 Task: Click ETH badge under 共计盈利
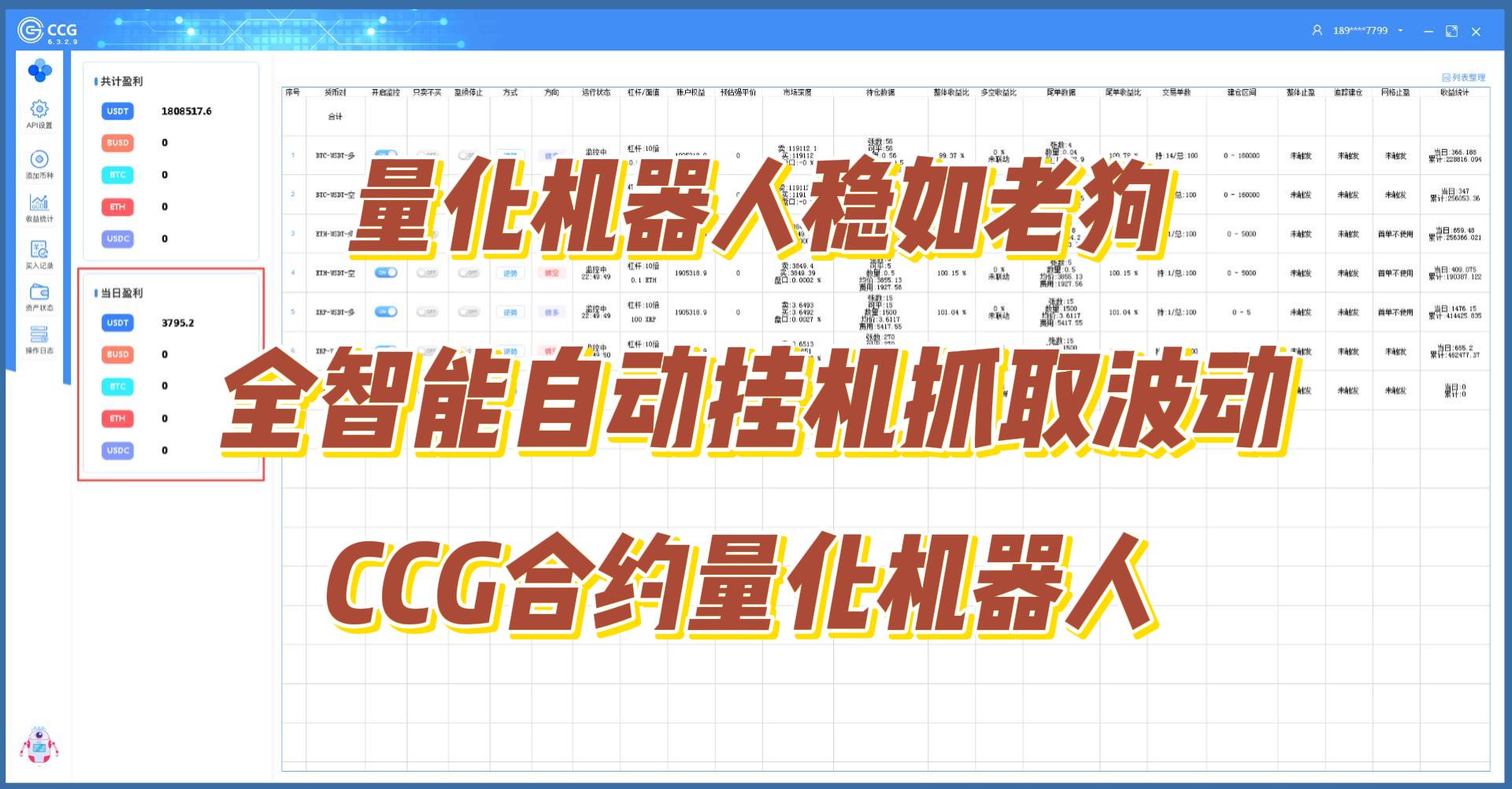click(117, 206)
